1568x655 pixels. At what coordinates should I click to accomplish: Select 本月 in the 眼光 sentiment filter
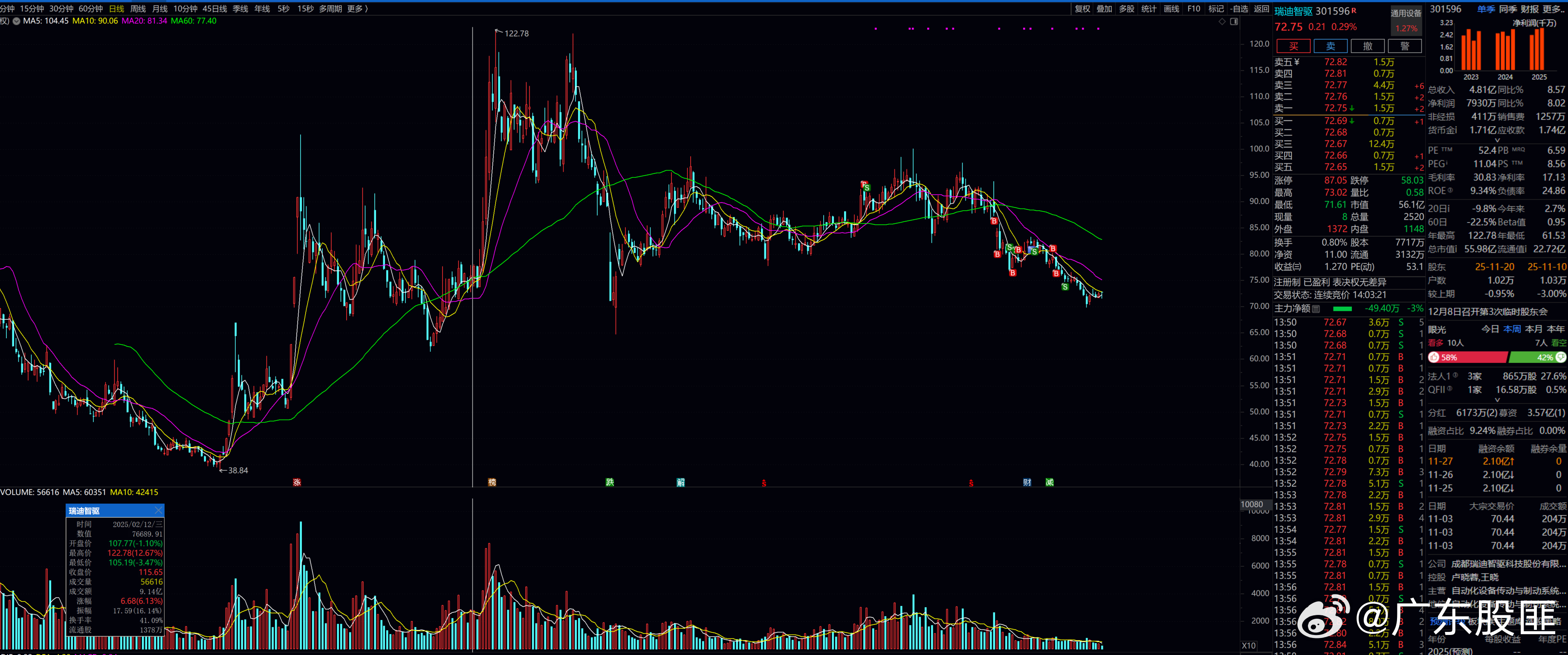1533,329
